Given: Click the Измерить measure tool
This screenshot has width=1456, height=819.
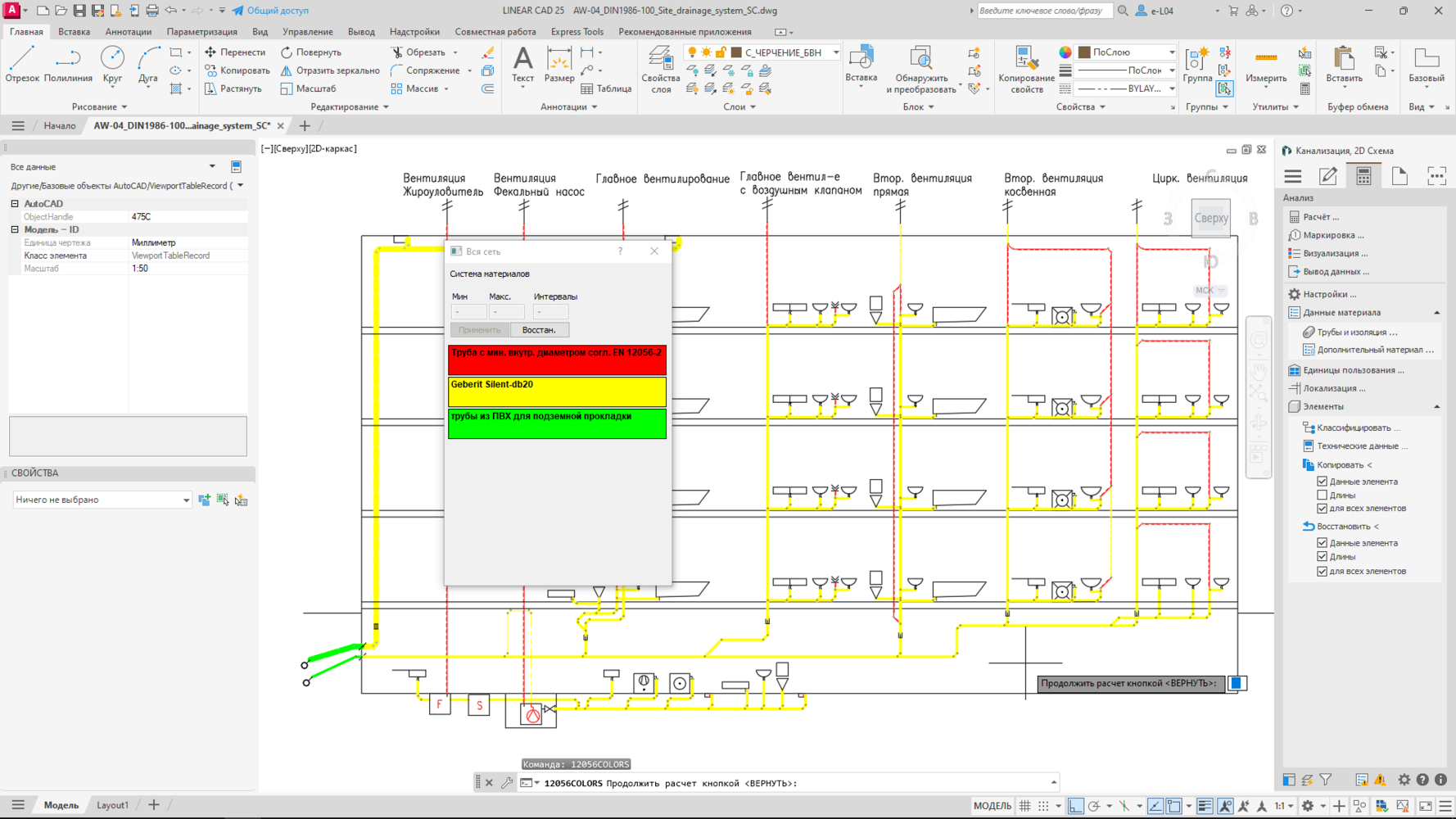Looking at the screenshot, I should click(1265, 65).
